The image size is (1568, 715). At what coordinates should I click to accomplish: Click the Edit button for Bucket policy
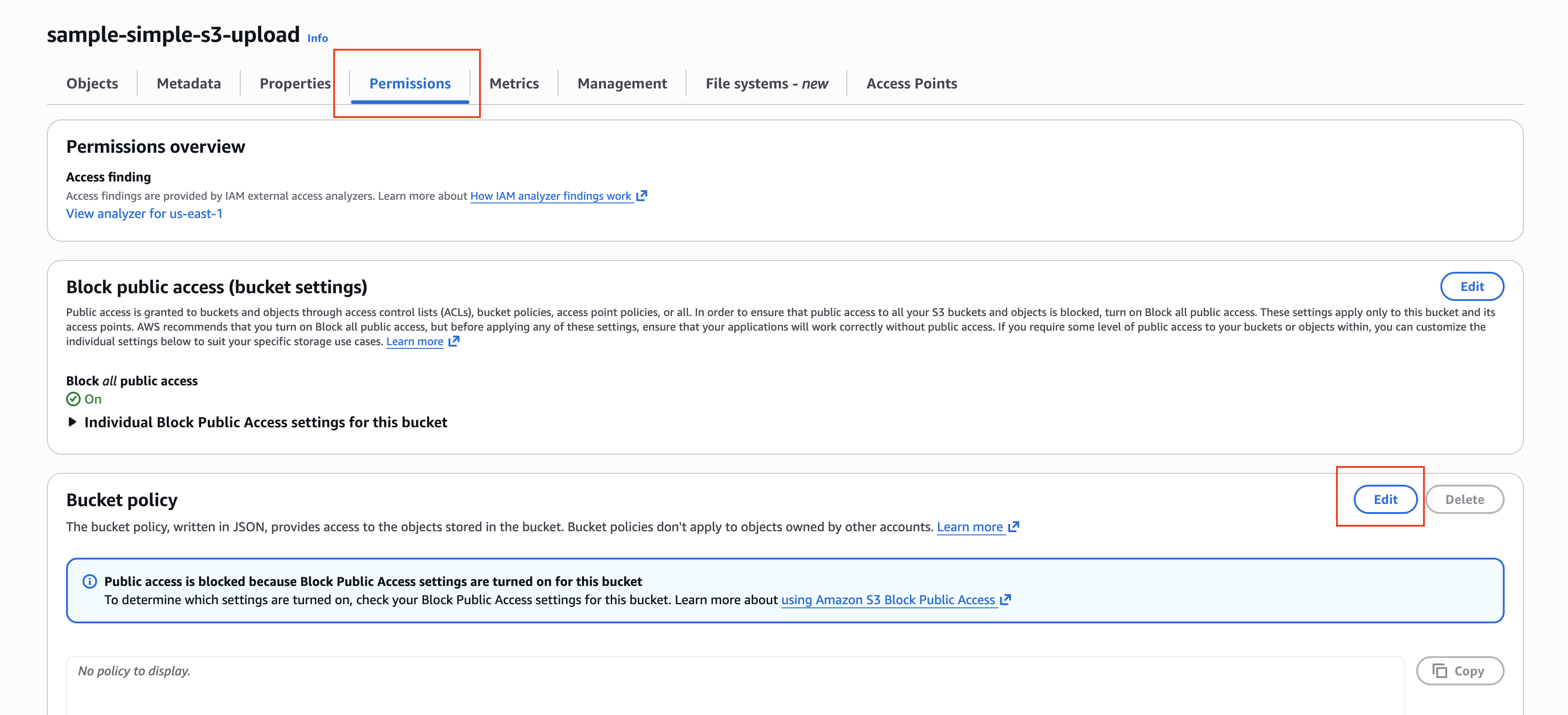[1385, 499]
